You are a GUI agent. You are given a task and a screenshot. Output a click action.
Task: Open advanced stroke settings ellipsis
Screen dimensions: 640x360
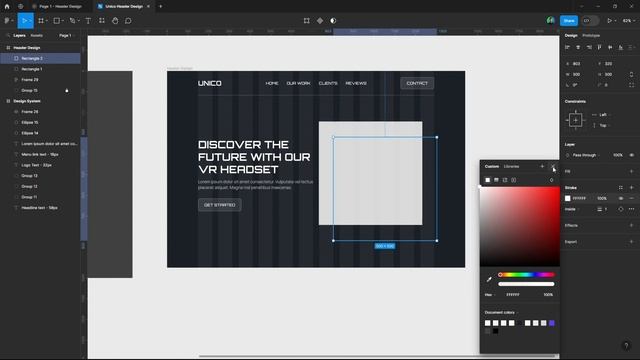coord(631,209)
